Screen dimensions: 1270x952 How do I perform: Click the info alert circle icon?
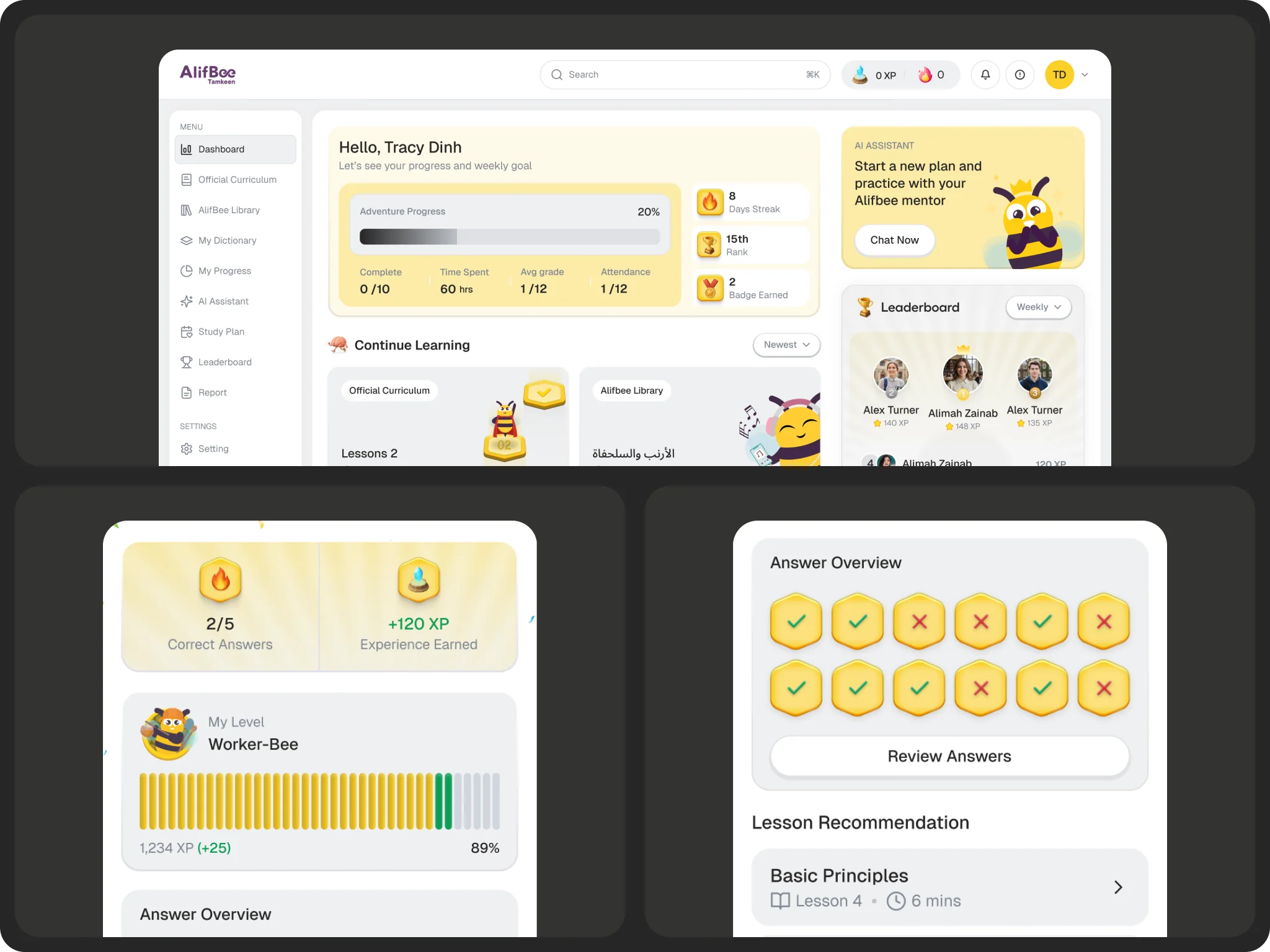(1019, 74)
